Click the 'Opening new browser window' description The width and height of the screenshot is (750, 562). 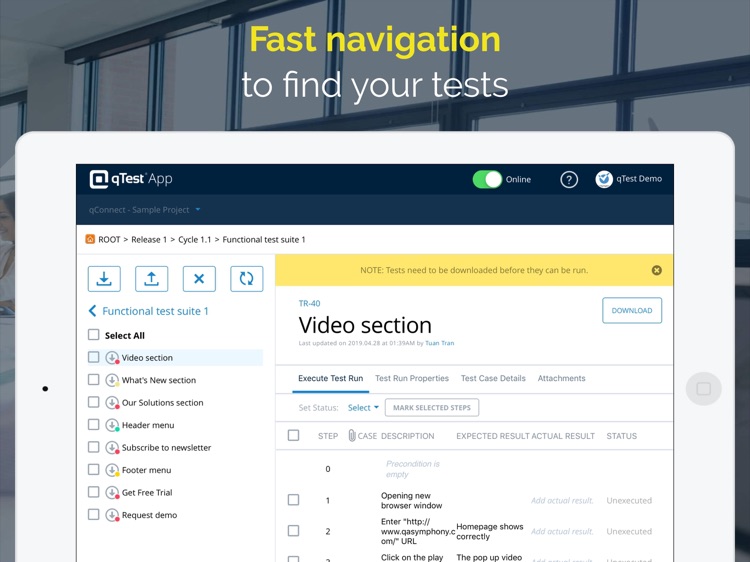click(x=411, y=500)
